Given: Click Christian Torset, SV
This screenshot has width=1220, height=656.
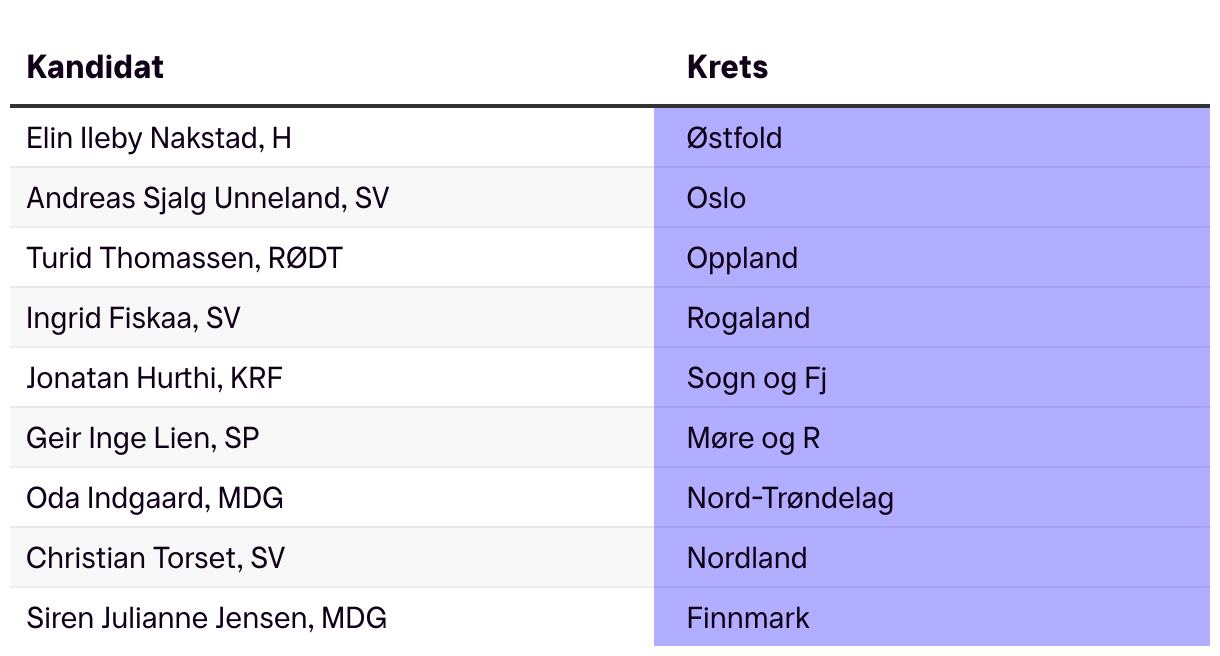Looking at the screenshot, I should 155,558.
